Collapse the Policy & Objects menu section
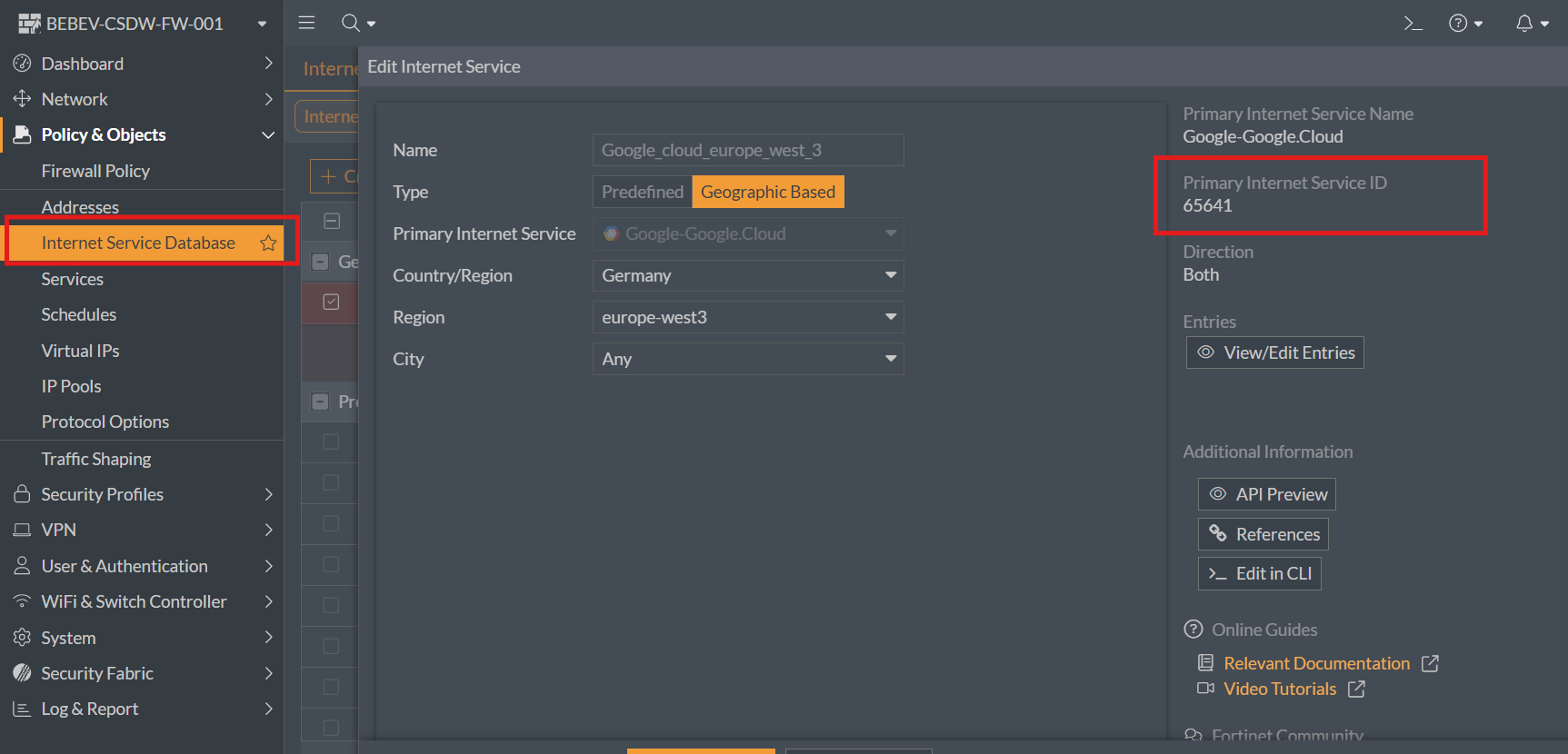This screenshot has width=1568, height=754. [x=268, y=134]
